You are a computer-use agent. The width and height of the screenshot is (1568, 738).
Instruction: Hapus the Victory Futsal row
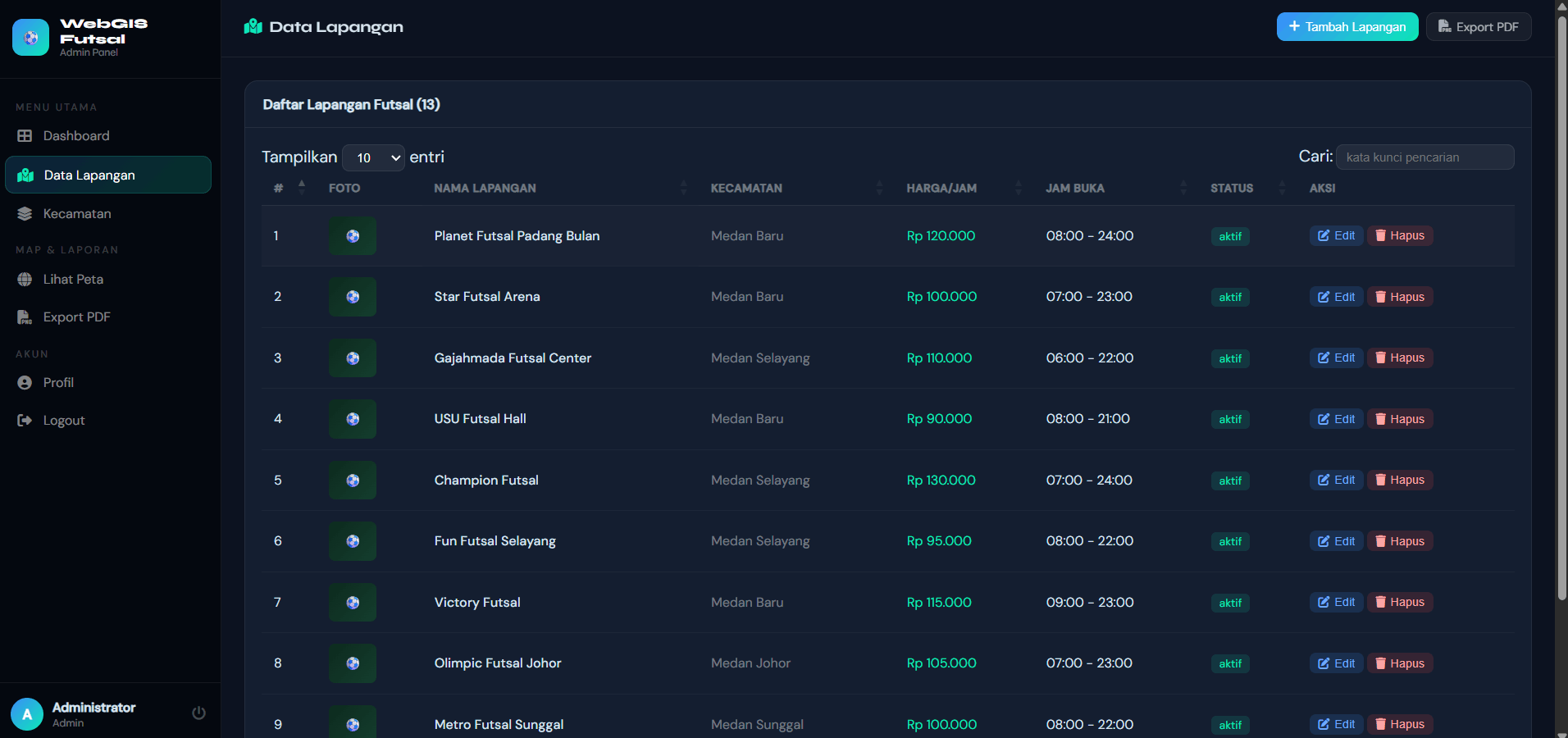1400,602
